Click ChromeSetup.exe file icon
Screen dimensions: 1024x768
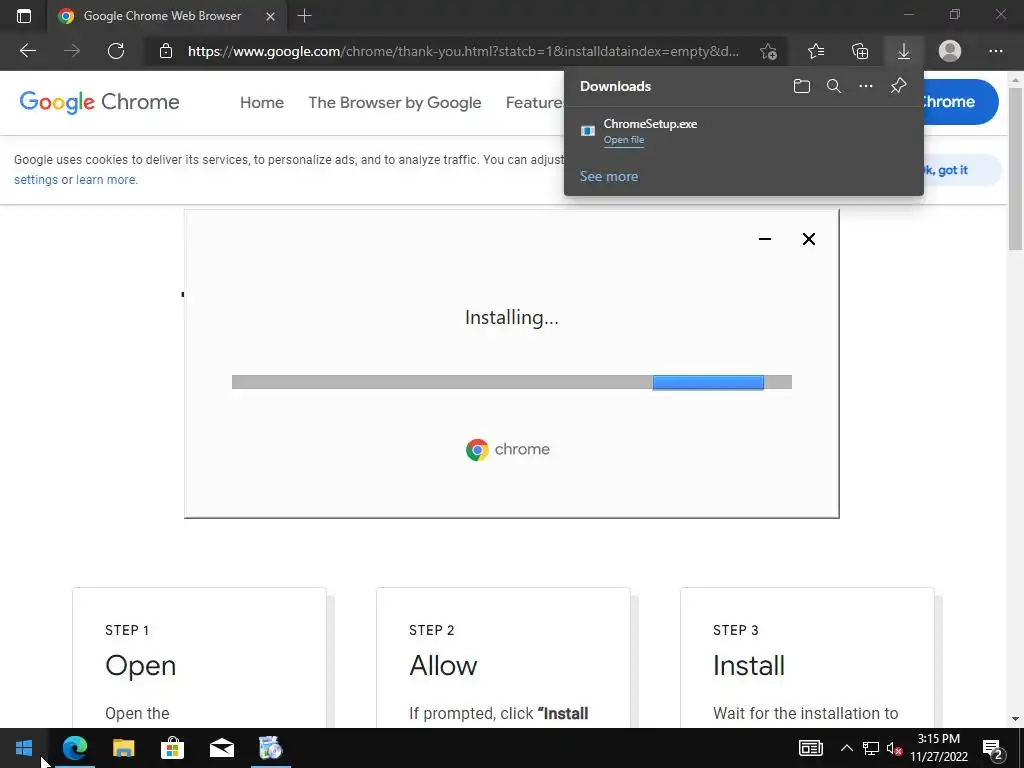pos(588,131)
